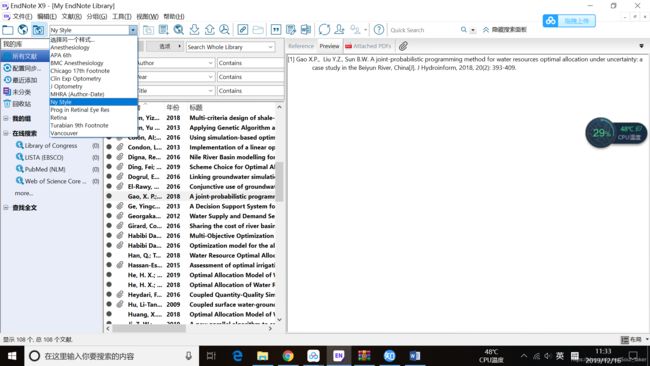Click the output style dropdown arrow
The height and width of the screenshot is (366, 650).
point(133,30)
